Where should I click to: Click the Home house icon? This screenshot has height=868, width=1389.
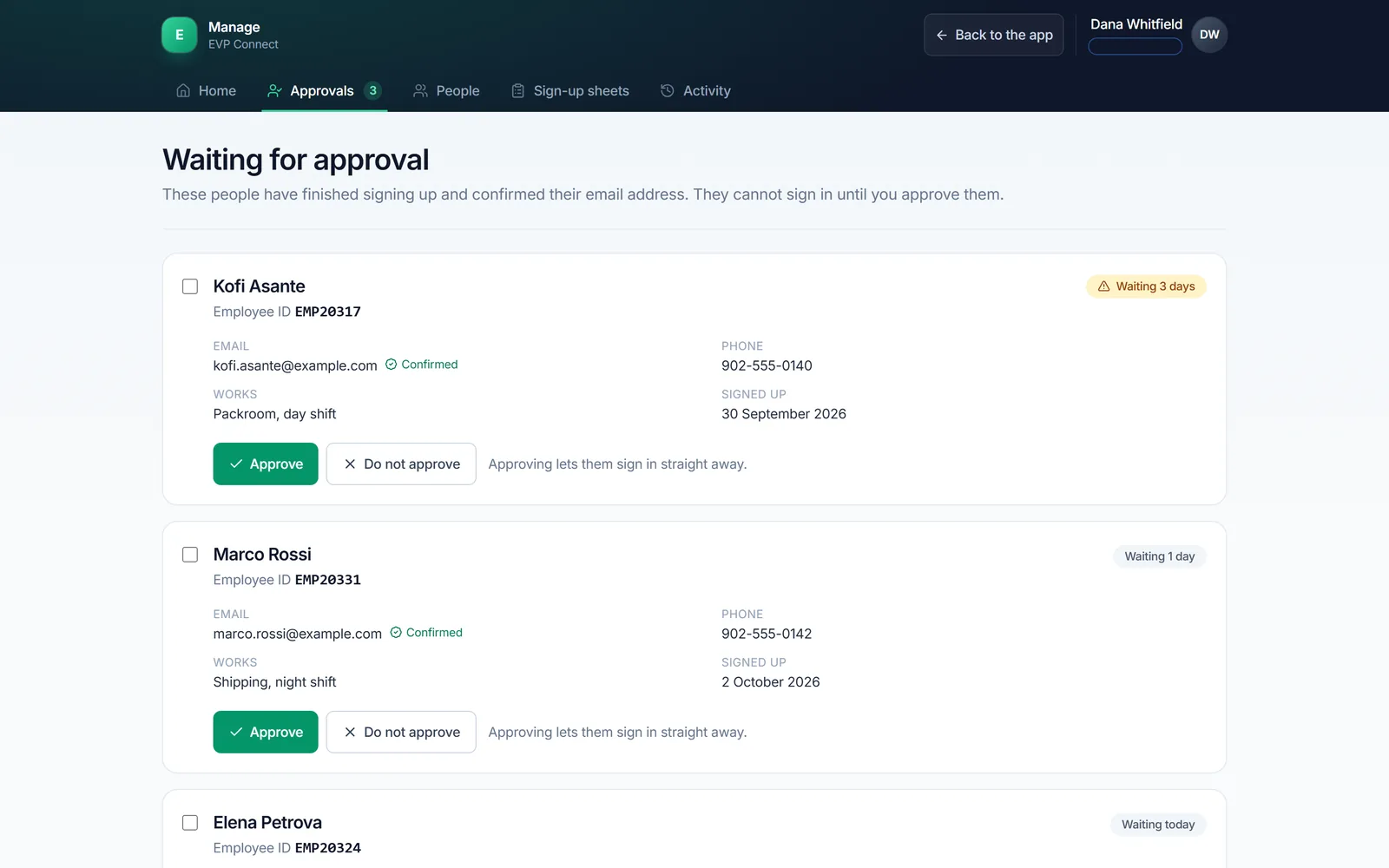click(183, 90)
